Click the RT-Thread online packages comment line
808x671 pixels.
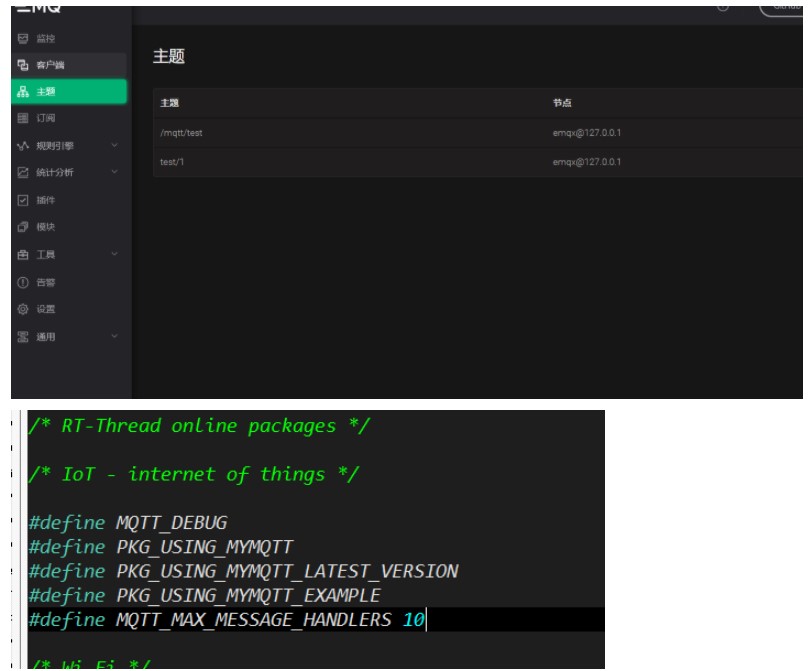tap(199, 426)
